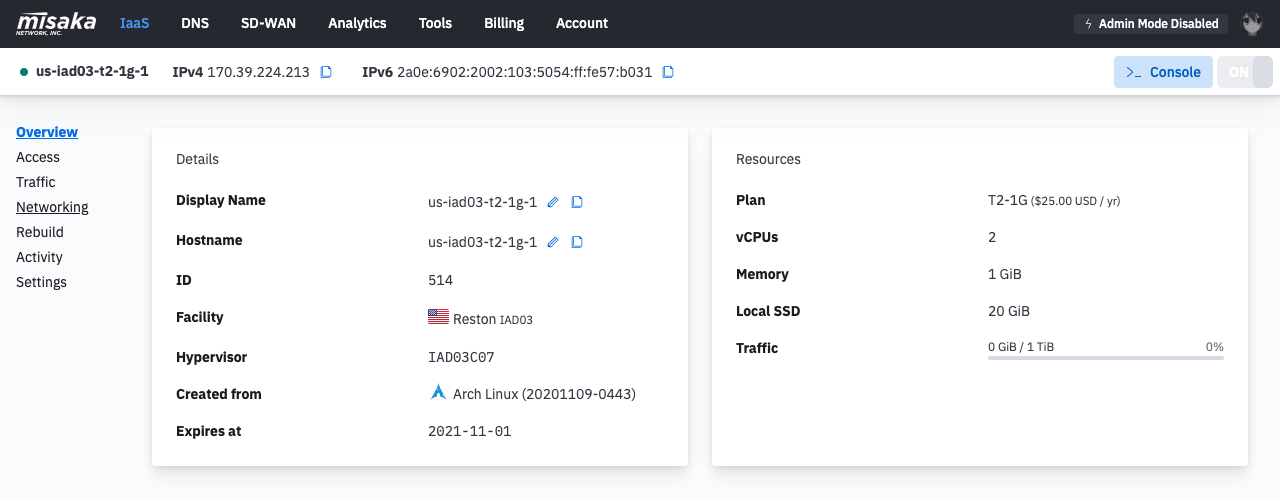Open the Billing menu
Viewport: 1280px width, 498px height.
coord(504,23)
